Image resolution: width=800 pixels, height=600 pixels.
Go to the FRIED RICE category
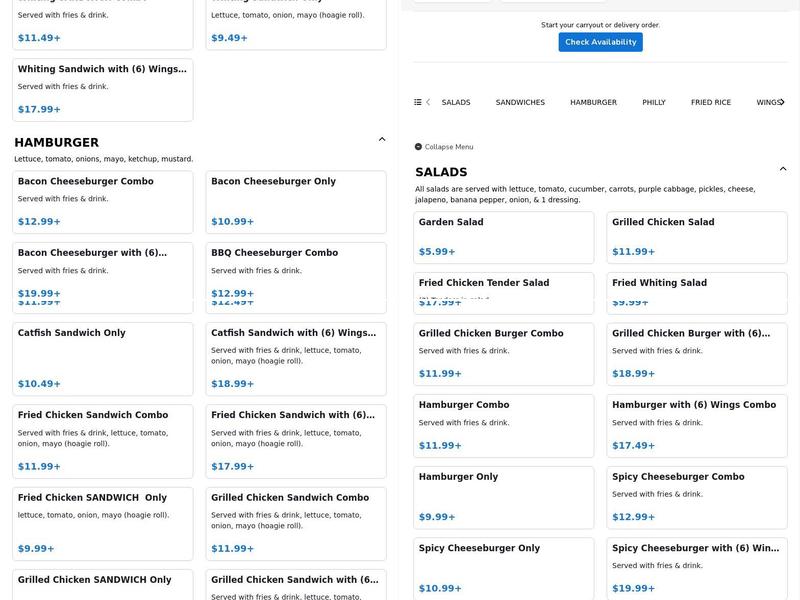710,102
